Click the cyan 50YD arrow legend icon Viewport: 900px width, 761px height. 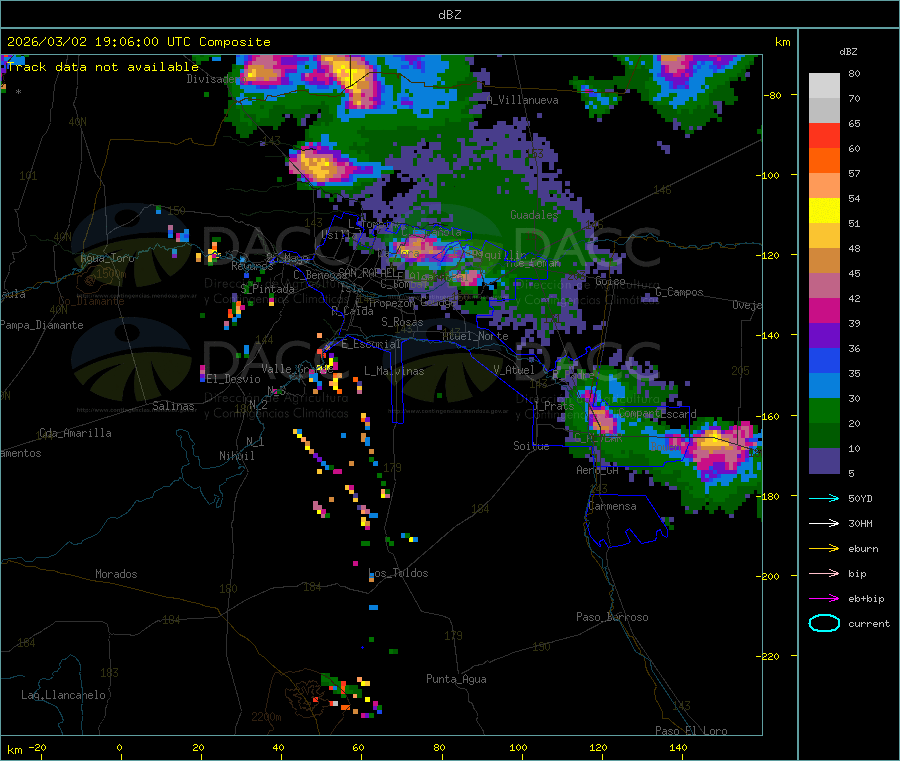pyautogui.click(x=824, y=498)
